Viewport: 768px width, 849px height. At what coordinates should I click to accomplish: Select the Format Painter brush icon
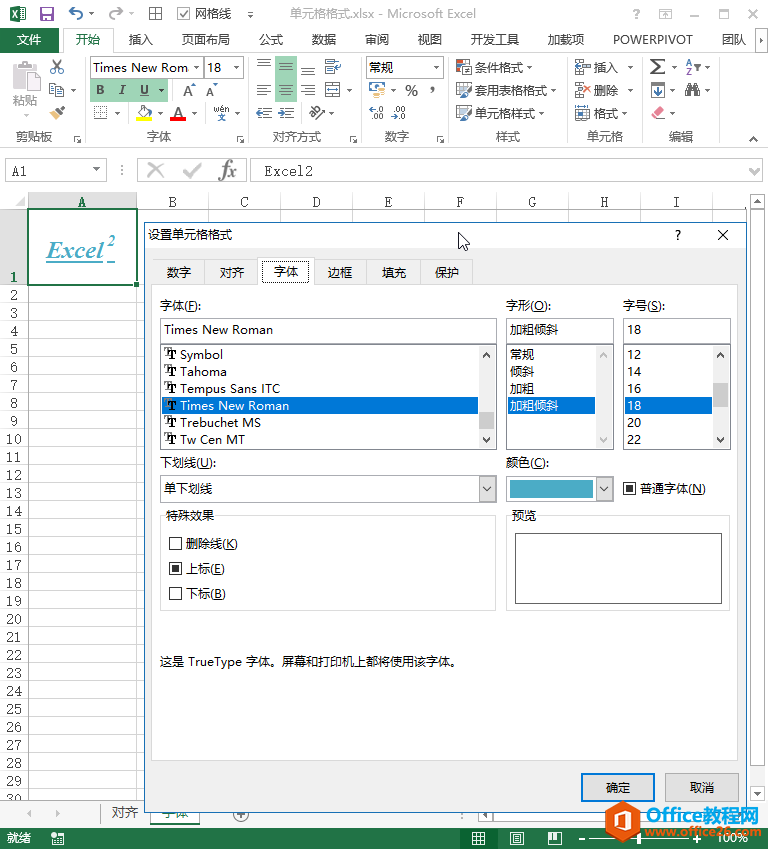57,113
